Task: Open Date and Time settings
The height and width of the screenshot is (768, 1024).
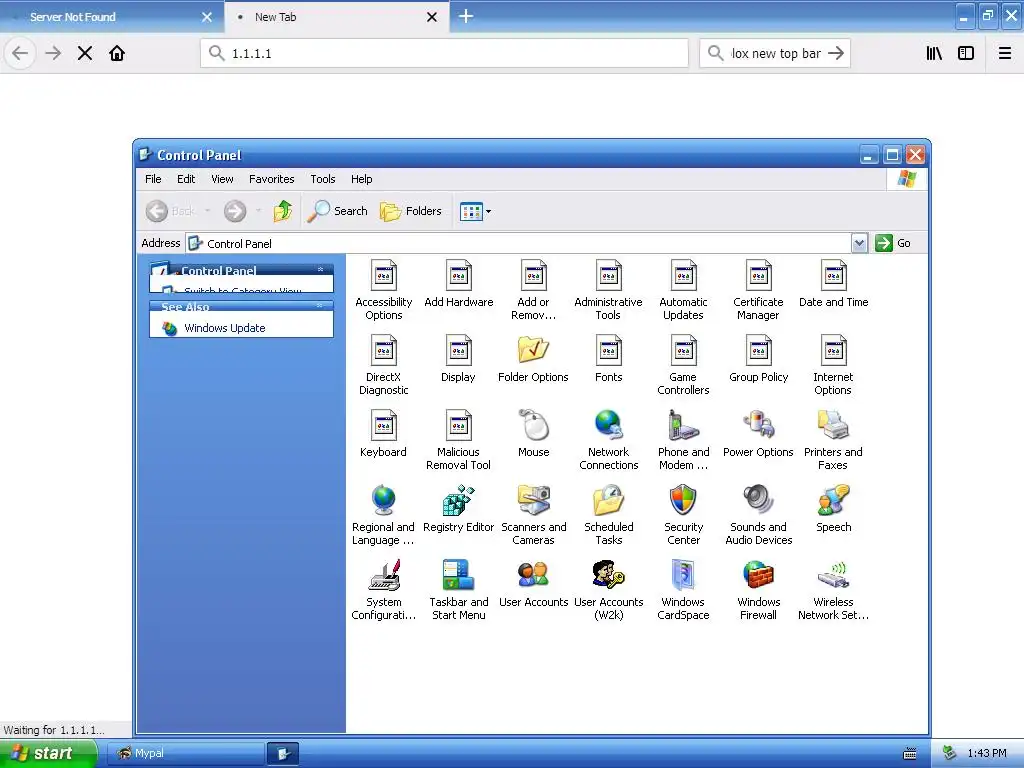Action: click(x=833, y=283)
